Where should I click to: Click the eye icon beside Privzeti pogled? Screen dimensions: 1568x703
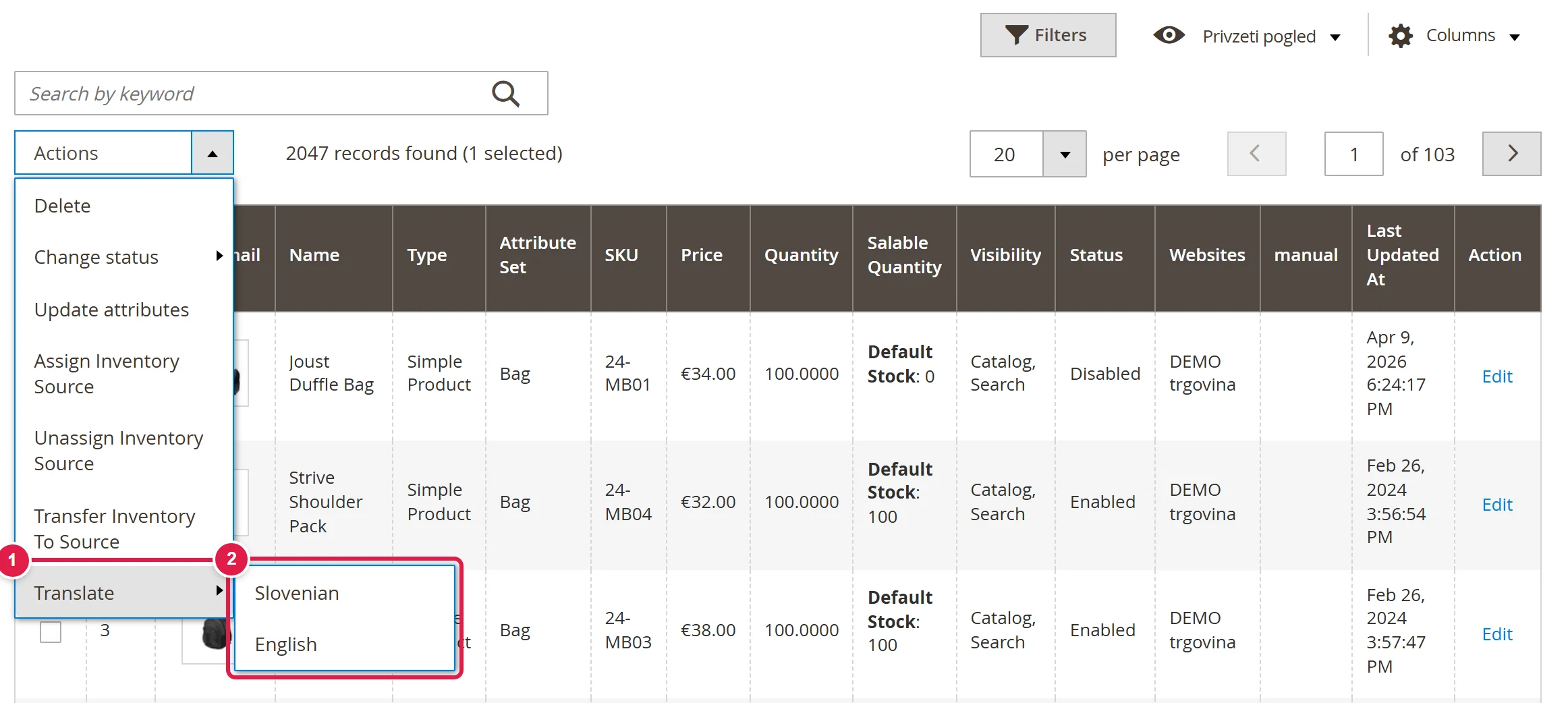[1169, 35]
